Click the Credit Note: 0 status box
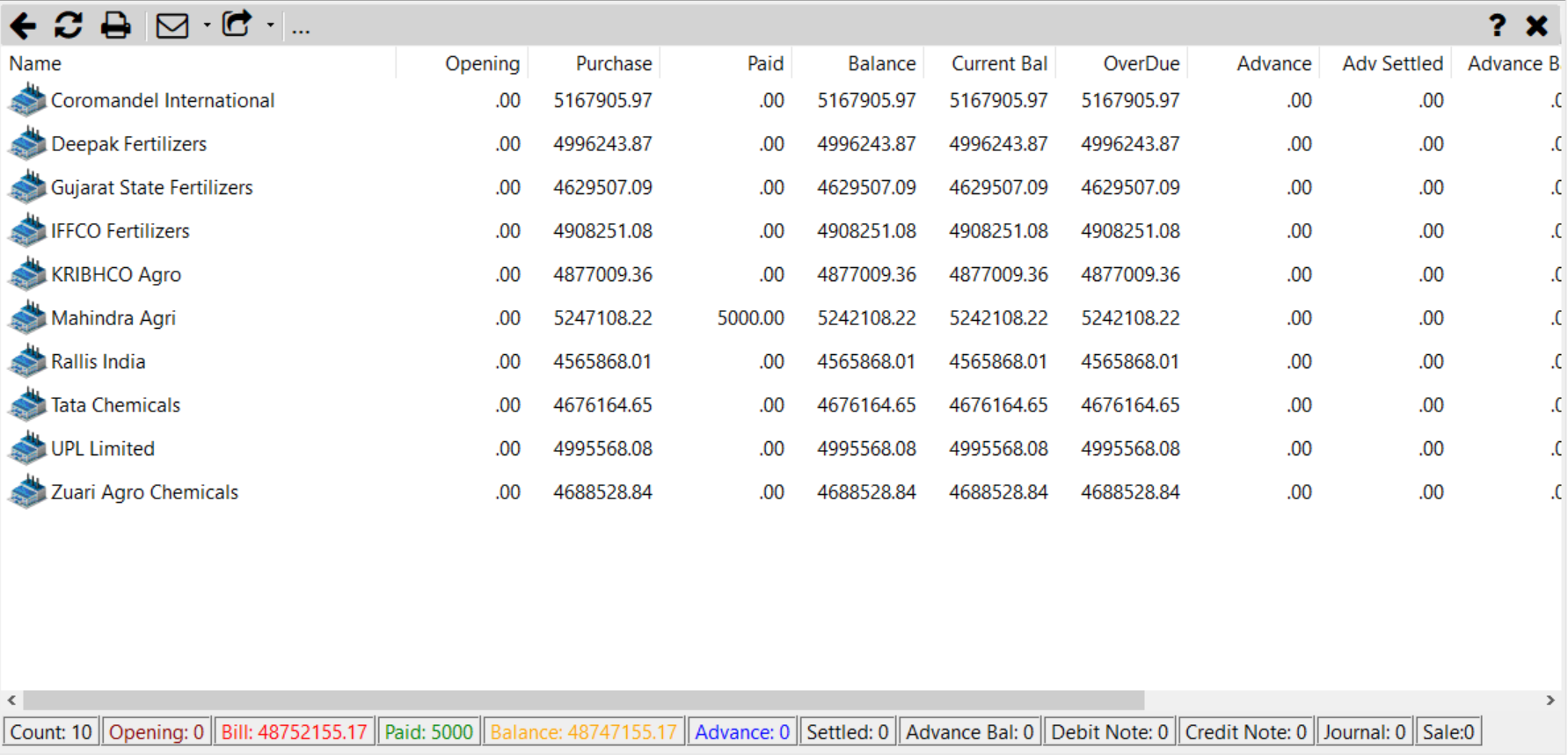 1245,731
